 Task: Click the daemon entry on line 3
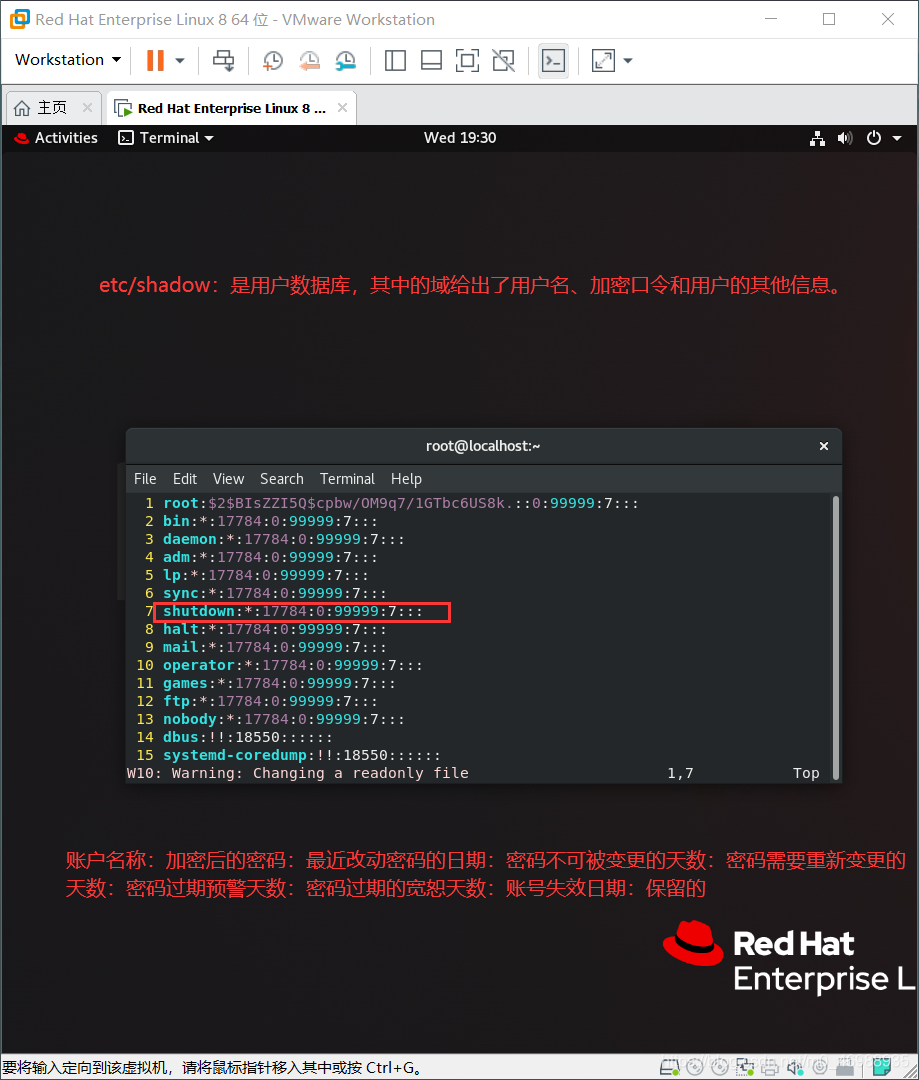click(284, 539)
